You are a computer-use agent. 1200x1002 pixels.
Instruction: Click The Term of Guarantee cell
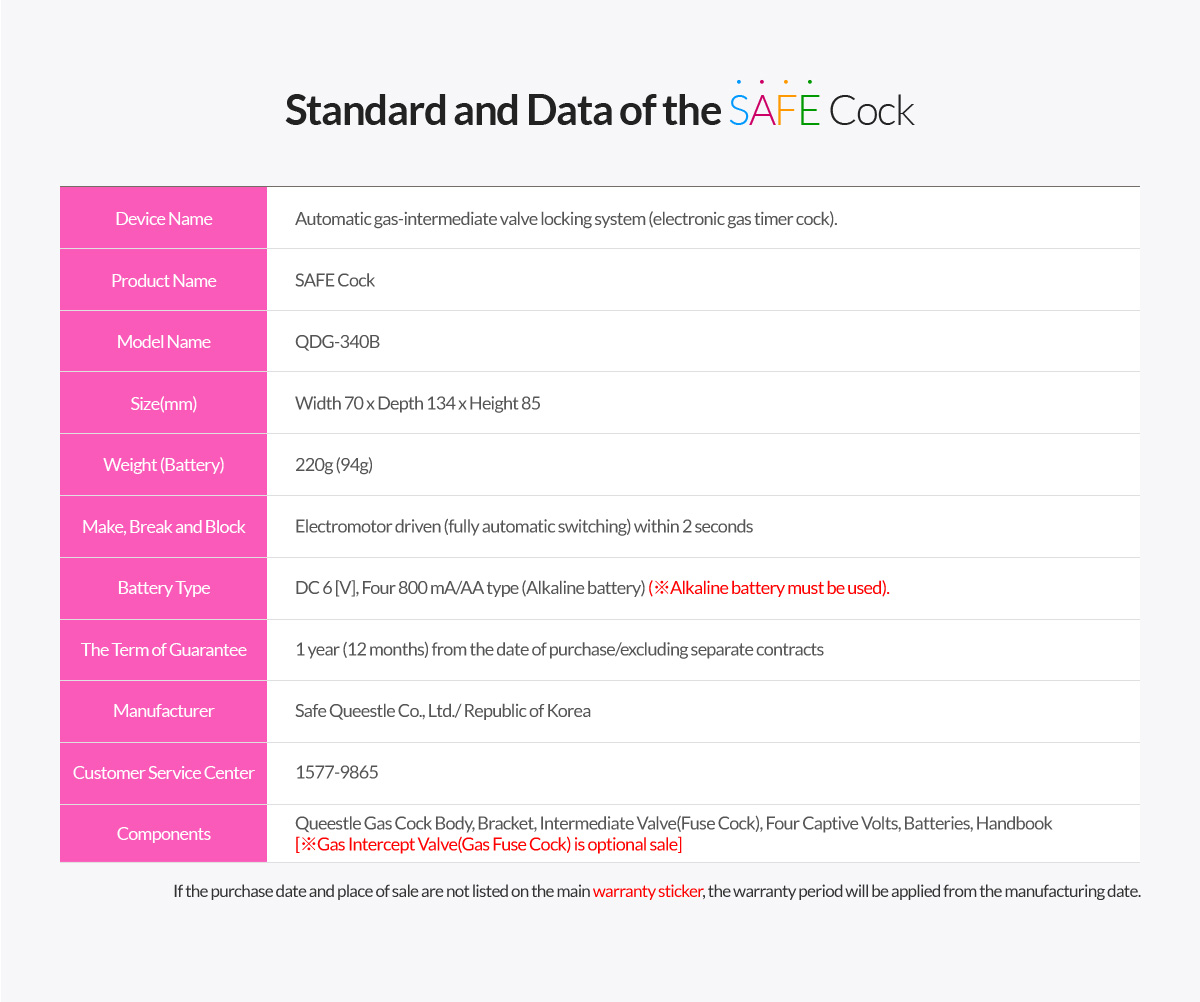point(164,649)
